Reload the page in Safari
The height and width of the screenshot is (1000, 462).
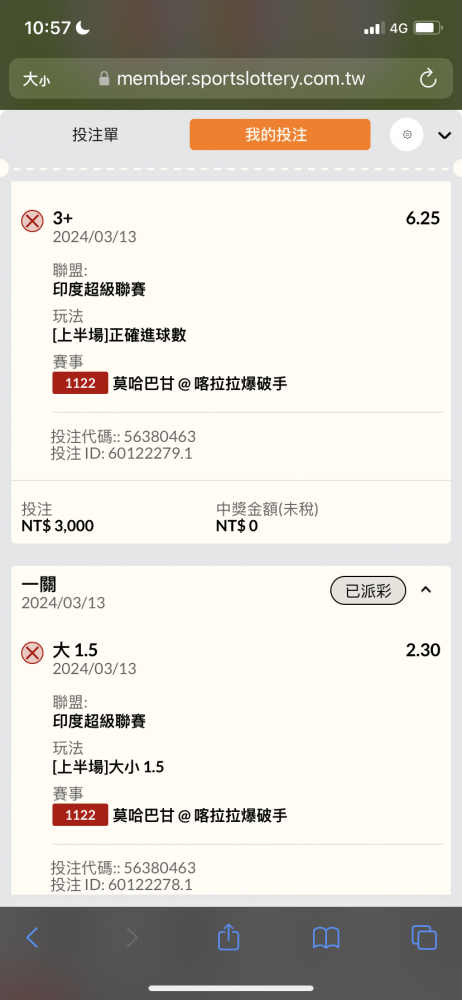click(x=428, y=79)
